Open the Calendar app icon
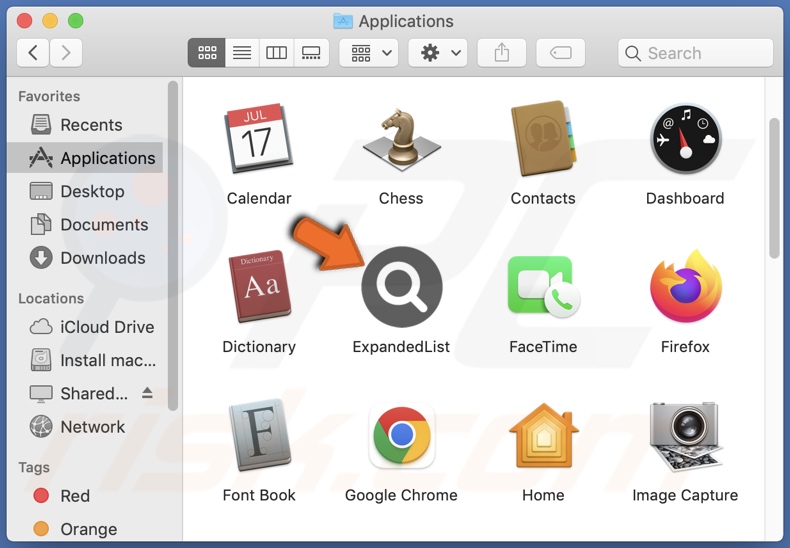Screen dimensions: 790x548 [x=258, y=139]
